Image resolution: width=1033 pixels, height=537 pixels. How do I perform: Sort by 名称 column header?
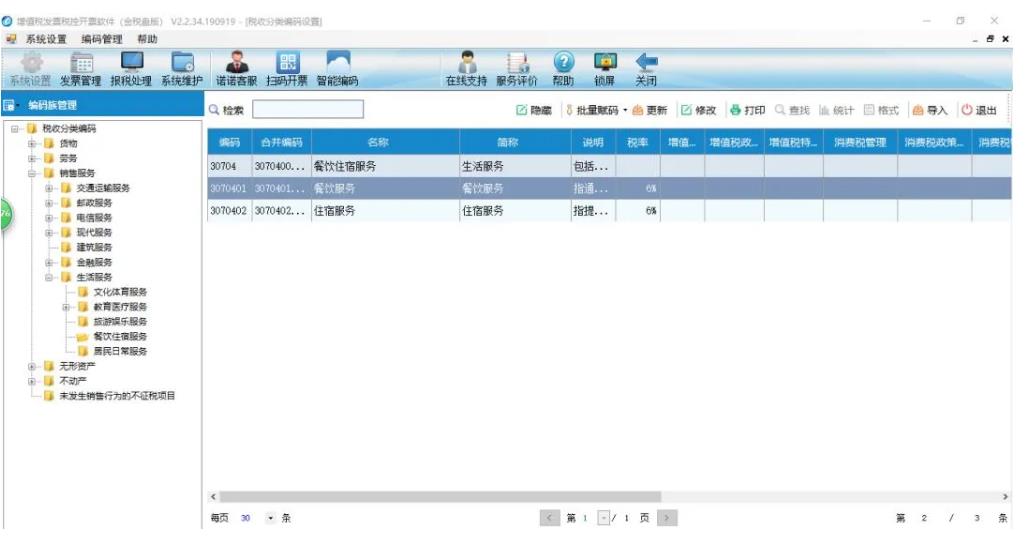click(385, 142)
